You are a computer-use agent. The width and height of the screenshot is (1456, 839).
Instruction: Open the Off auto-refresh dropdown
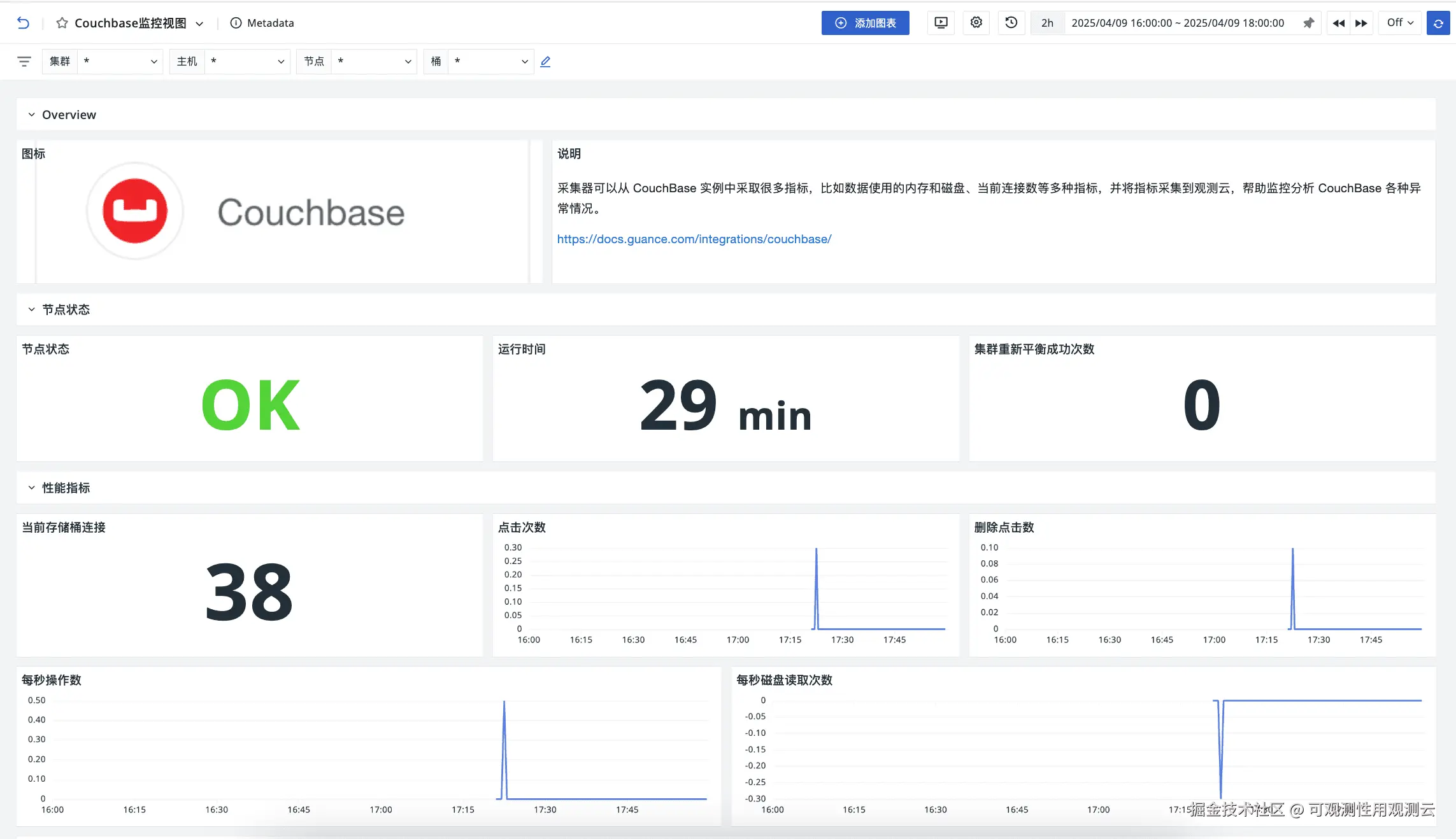click(x=1400, y=23)
